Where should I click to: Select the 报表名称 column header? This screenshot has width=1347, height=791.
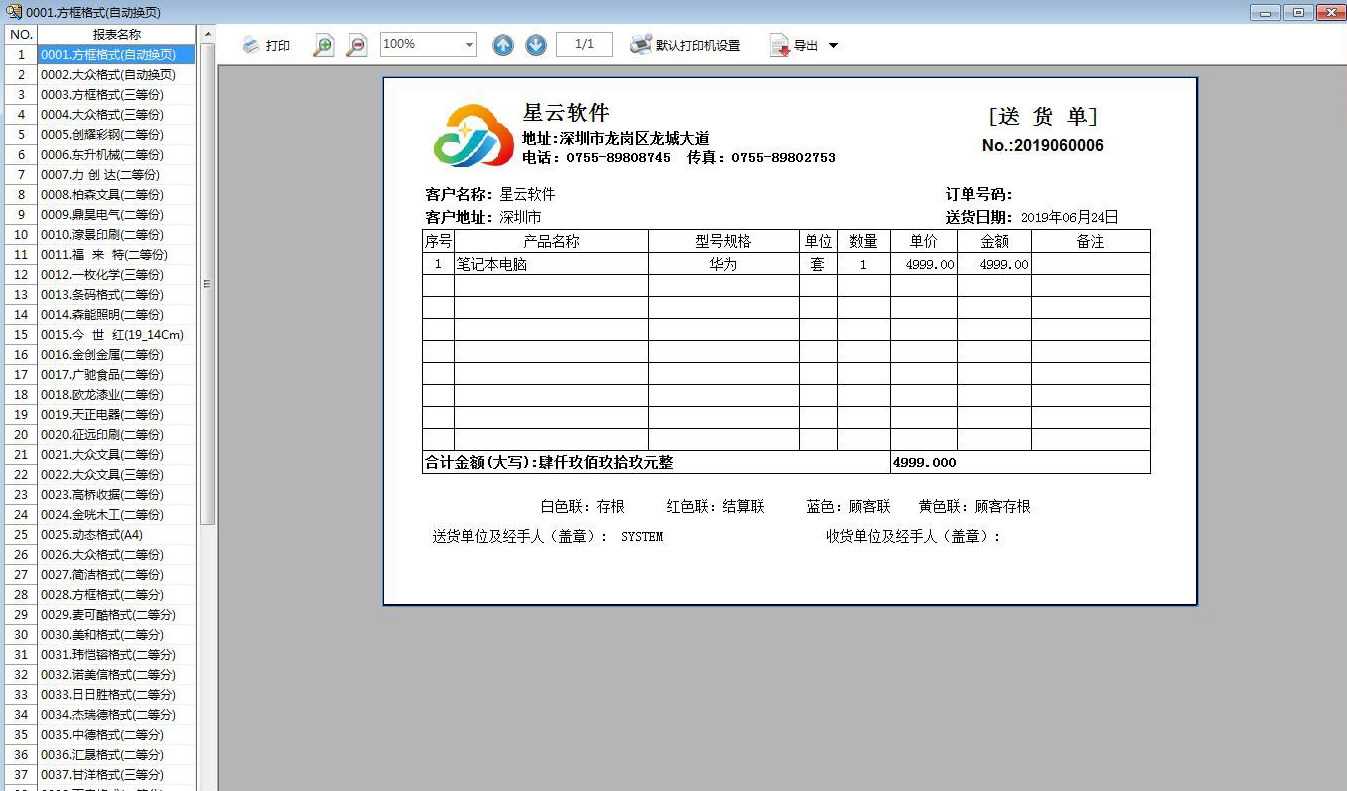pos(117,33)
